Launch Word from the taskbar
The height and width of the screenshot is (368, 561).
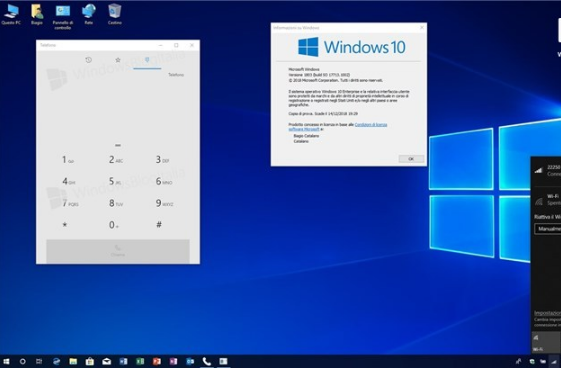(x=123, y=362)
